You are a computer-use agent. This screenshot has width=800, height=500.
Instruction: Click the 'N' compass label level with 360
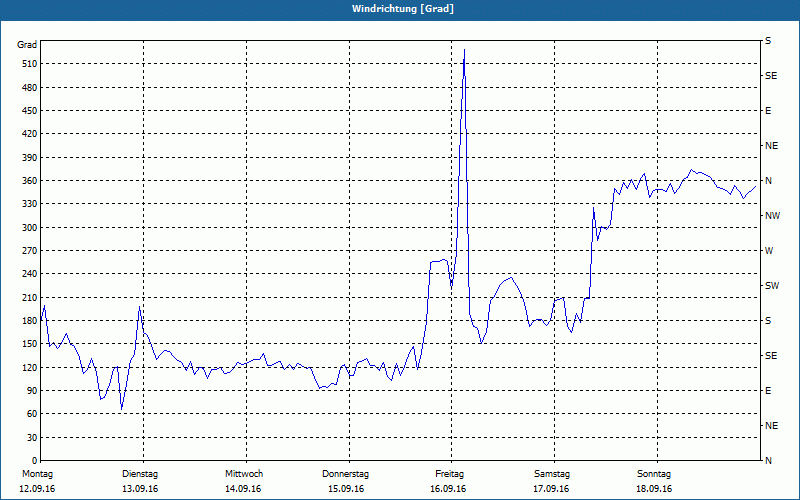tap(768, 181)
